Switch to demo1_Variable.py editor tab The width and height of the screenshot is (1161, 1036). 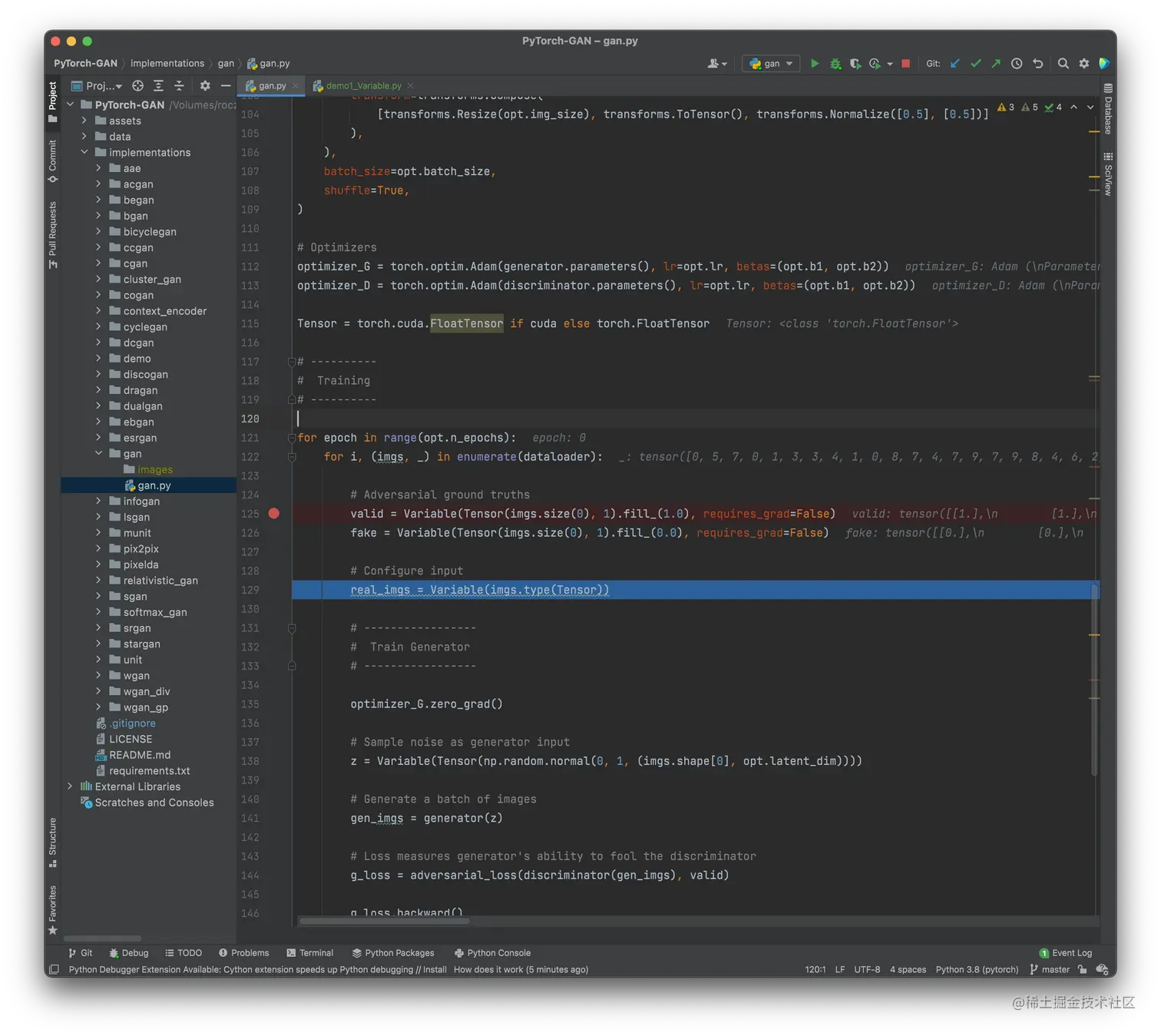click(363, 86)
